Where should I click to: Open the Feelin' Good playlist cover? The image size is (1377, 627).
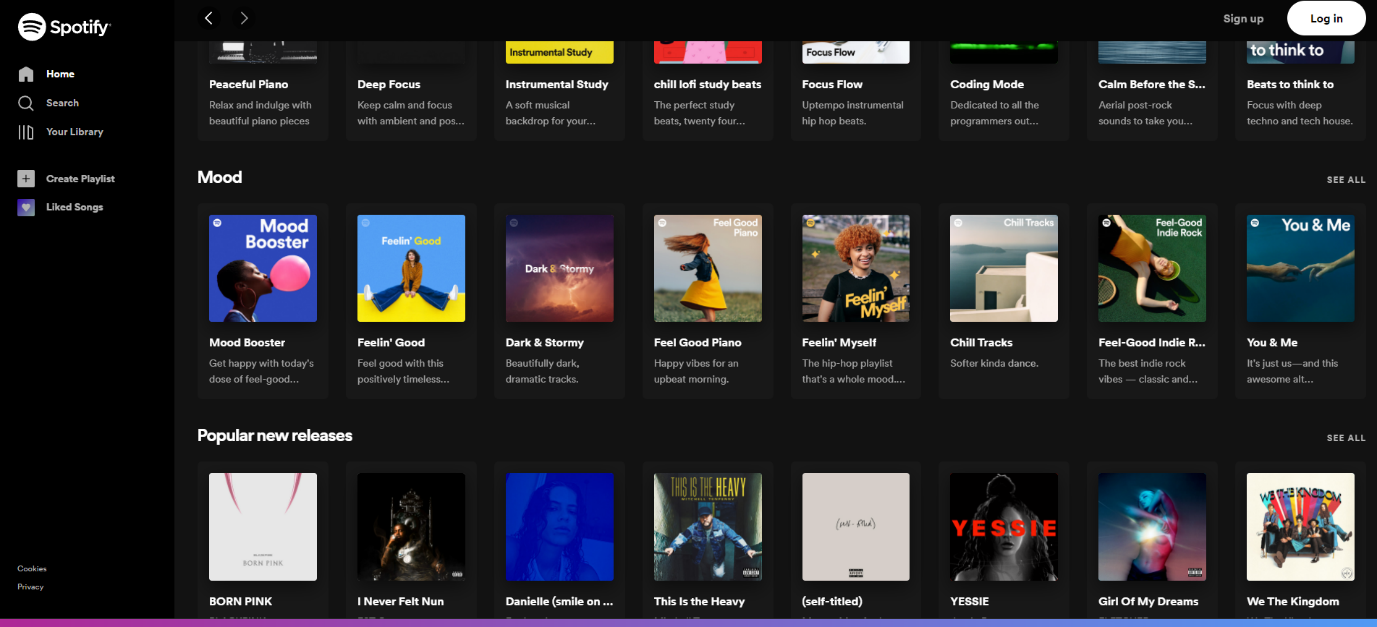point(411,268)
